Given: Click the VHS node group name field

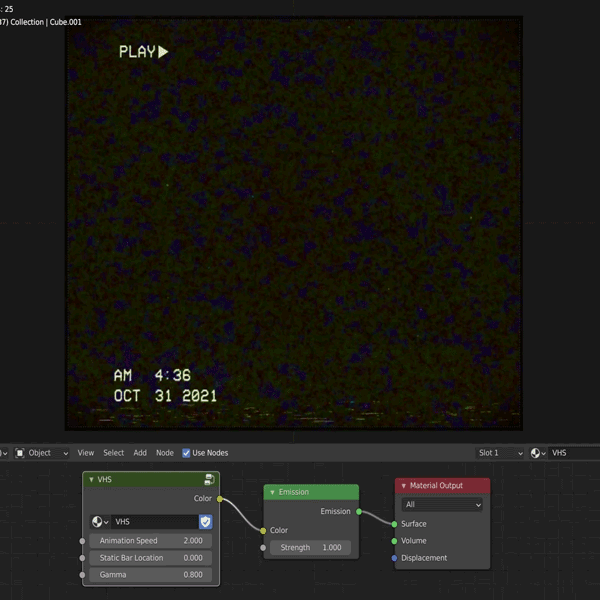Looking at the screenshot, I should [155, 522].
